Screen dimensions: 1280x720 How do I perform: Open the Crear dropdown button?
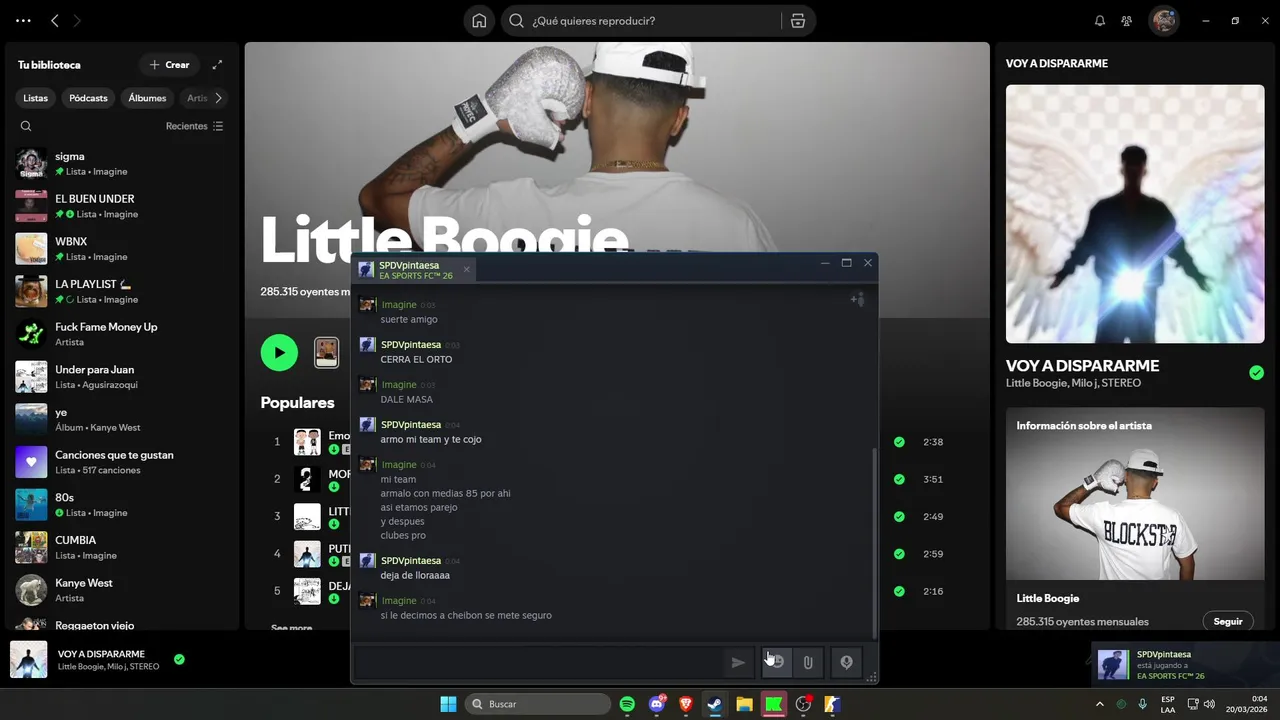[x=169, y=65]
